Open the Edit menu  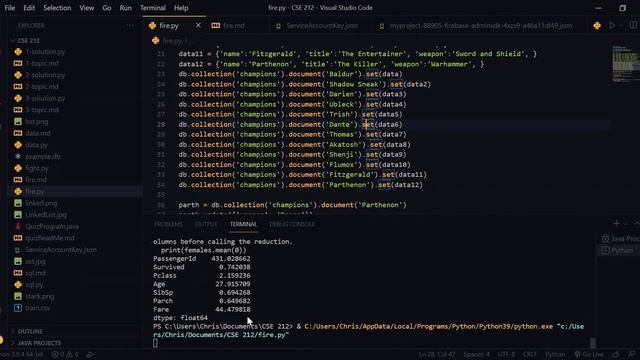pos(29,8)
